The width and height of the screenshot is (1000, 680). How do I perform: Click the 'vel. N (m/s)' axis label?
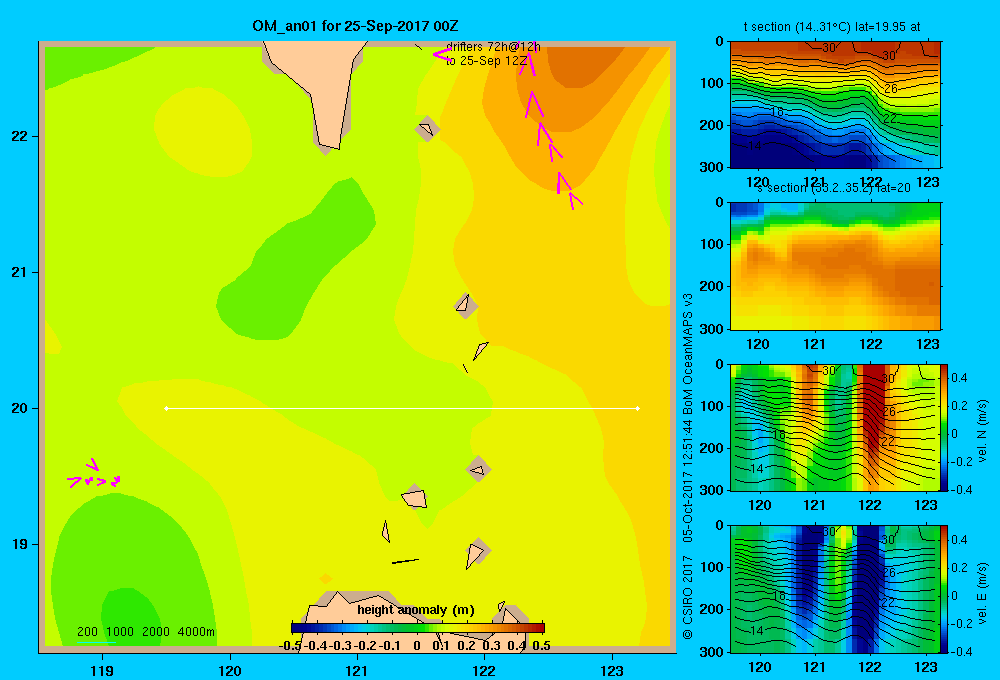pos(982,431)
